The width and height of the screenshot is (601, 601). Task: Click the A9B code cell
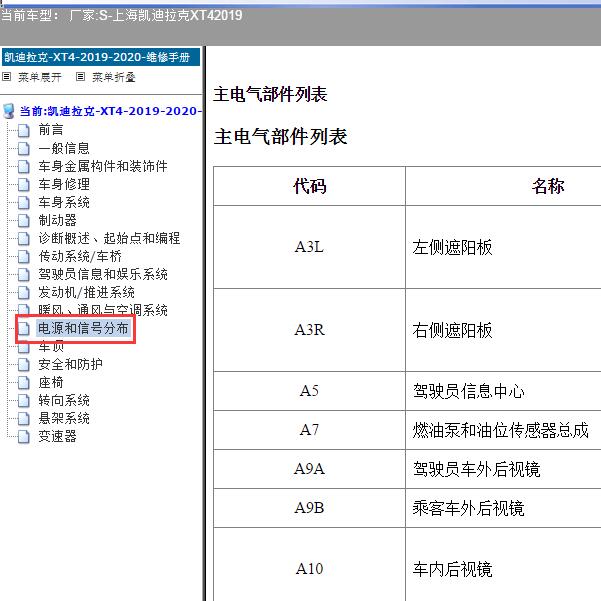[309, 508]
